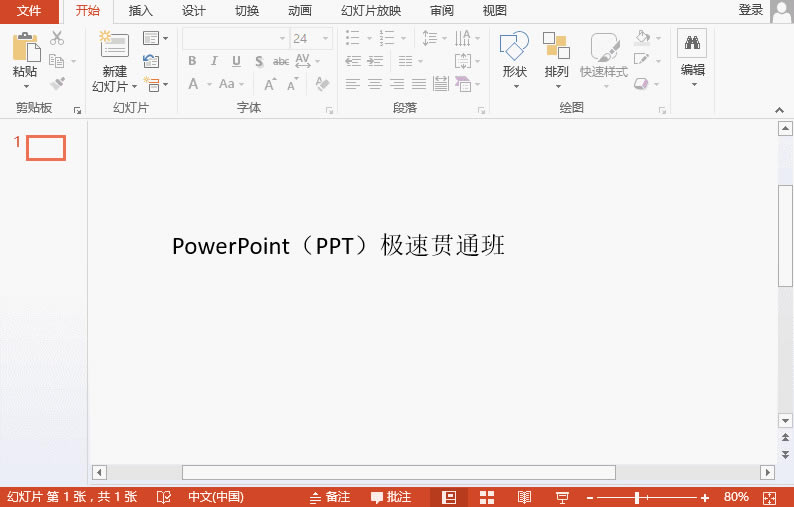The height and width of the screenshot is (507, 794).
Task: Switch to the 插入 tab
Action: click(140, 11)
